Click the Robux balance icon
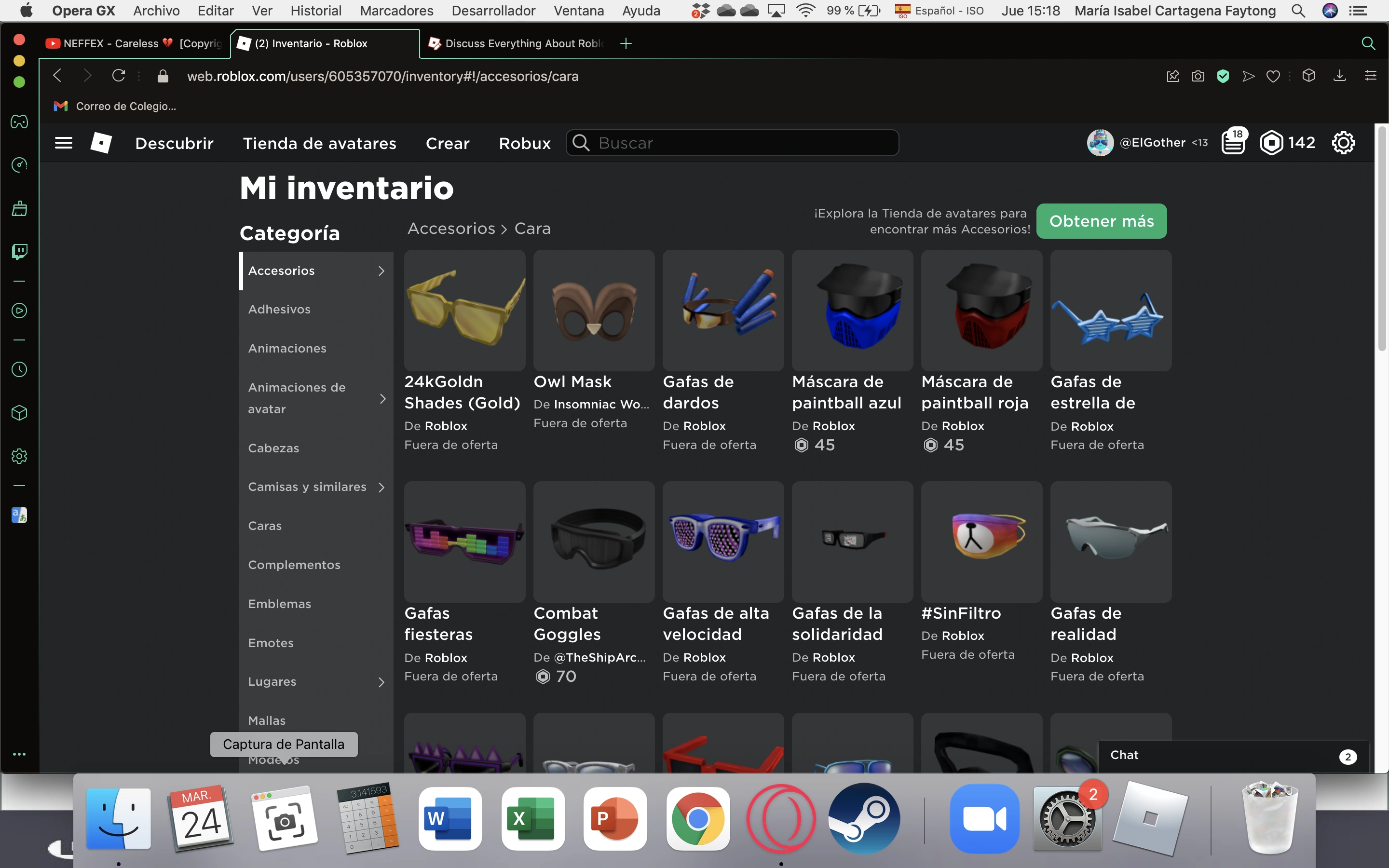This screenshot has width=1389, height=868. pos(1271,142)
